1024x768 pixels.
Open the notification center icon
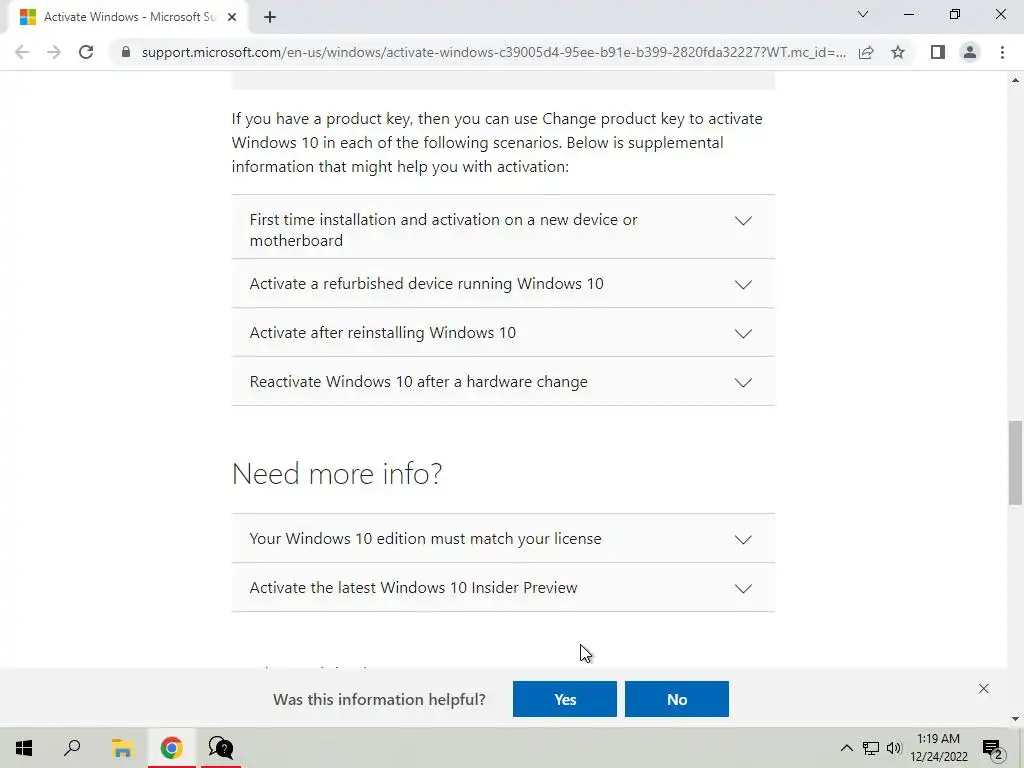[x=993, y=748]
